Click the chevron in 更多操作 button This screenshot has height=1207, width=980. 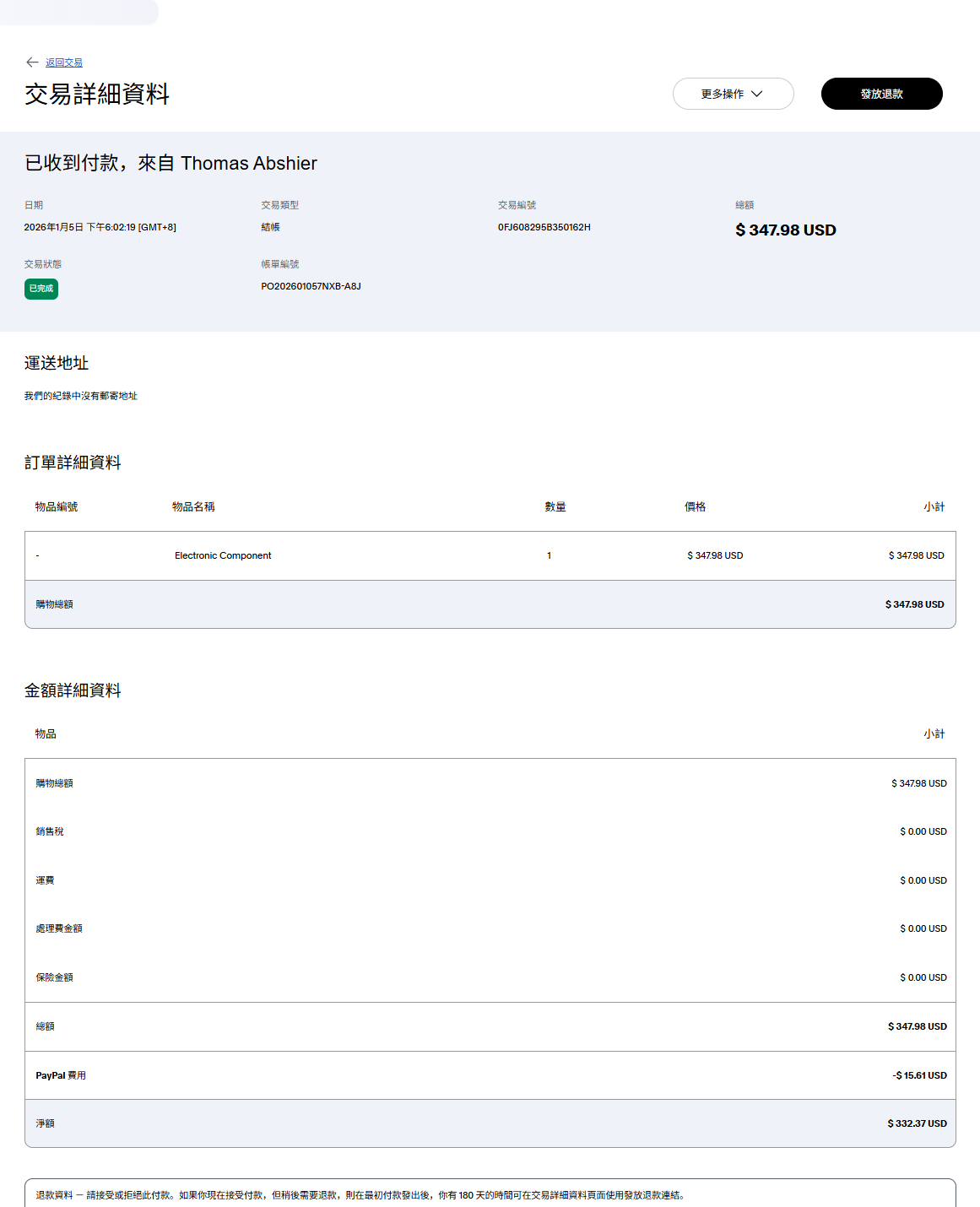(x=757, y=94)
